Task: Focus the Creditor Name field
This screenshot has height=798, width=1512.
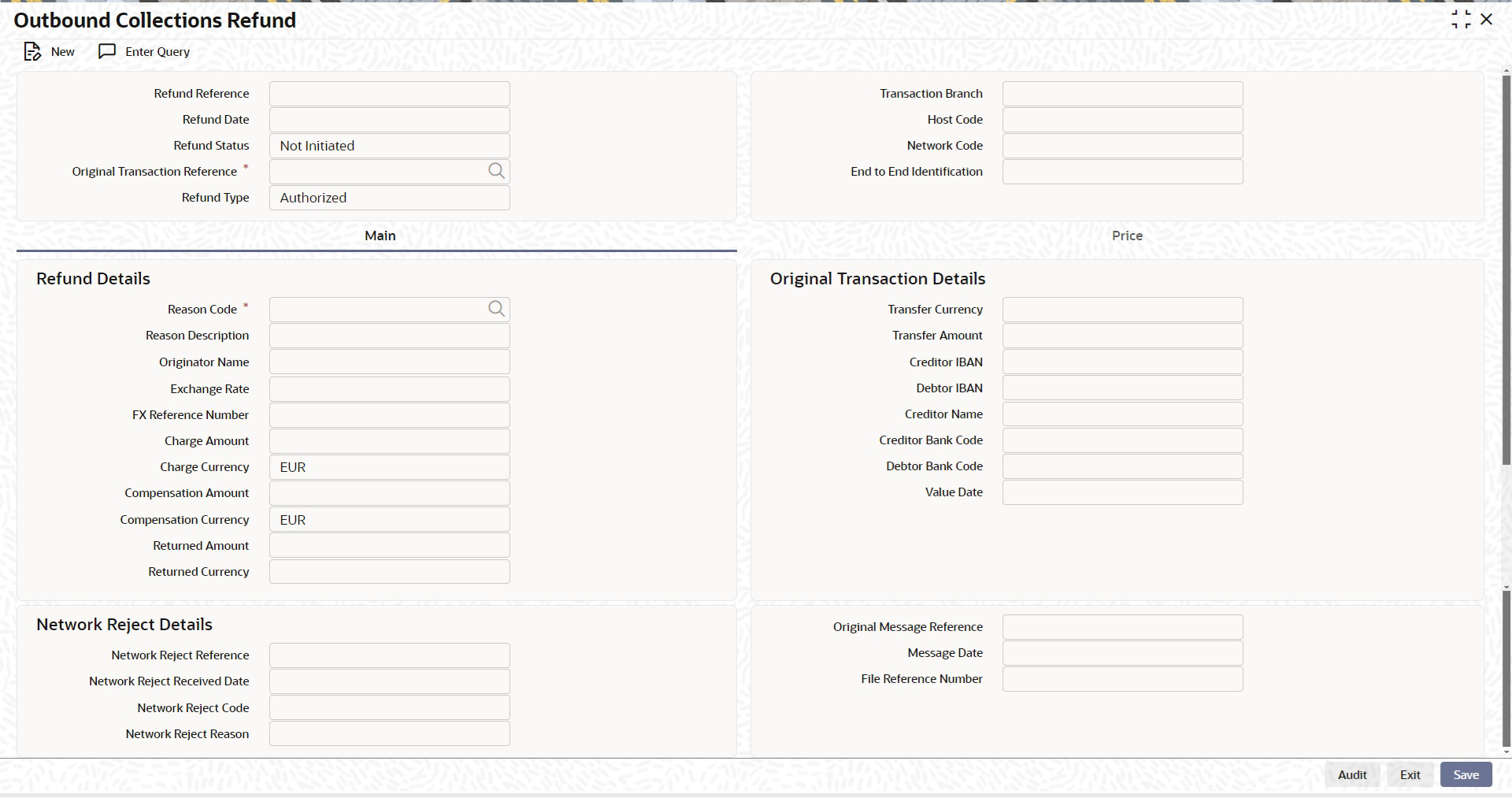Action: coord(1123,414)
